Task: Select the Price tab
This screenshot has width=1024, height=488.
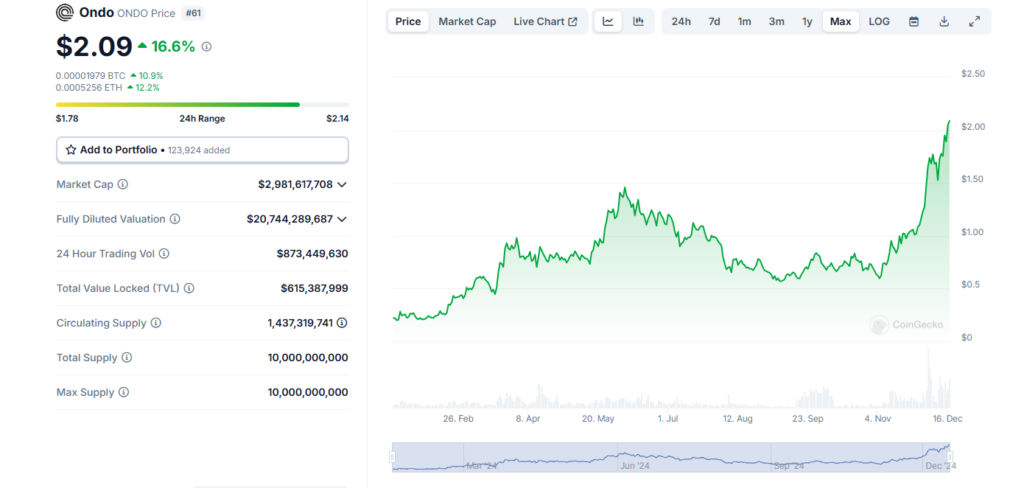Action: [x=408, y=22]
